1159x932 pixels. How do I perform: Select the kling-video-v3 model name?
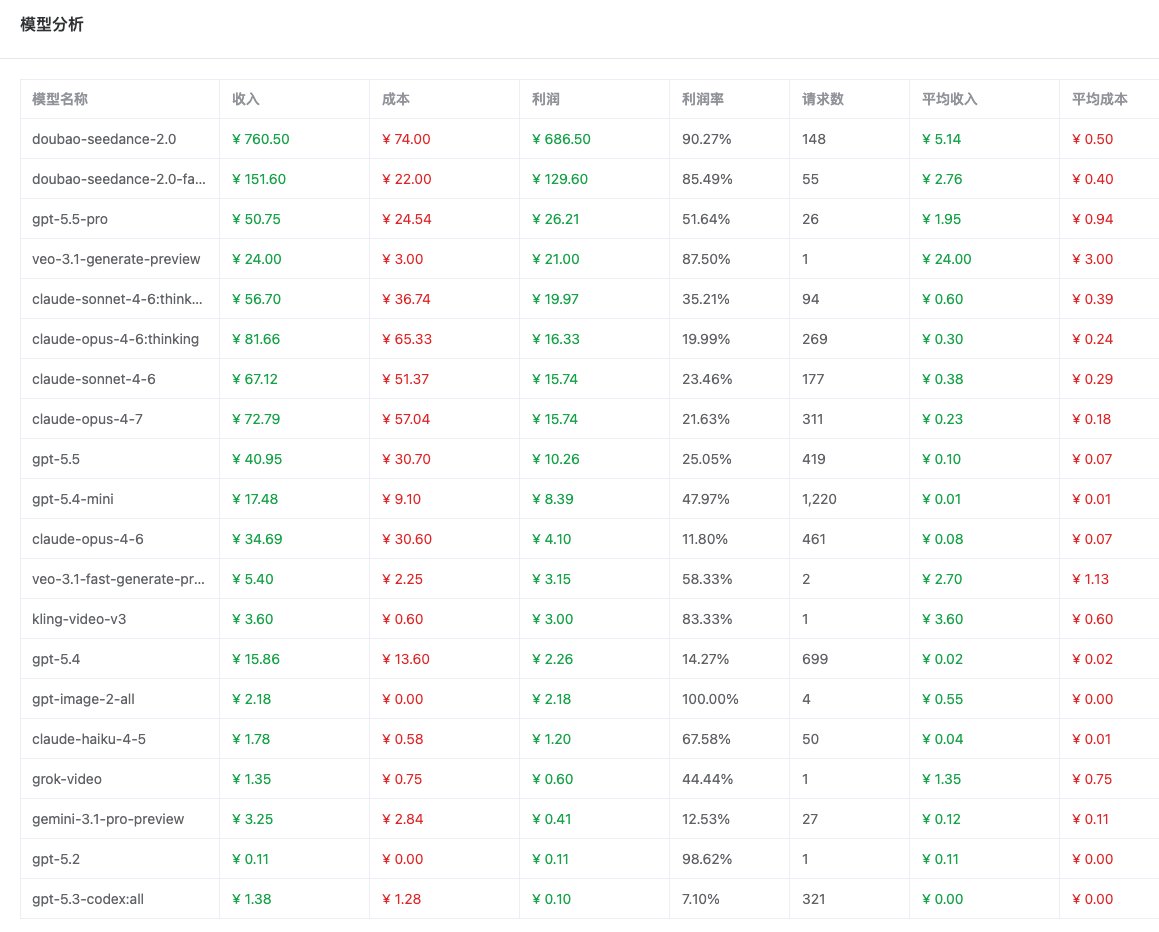pyautogui.click(x=79, y=619)
